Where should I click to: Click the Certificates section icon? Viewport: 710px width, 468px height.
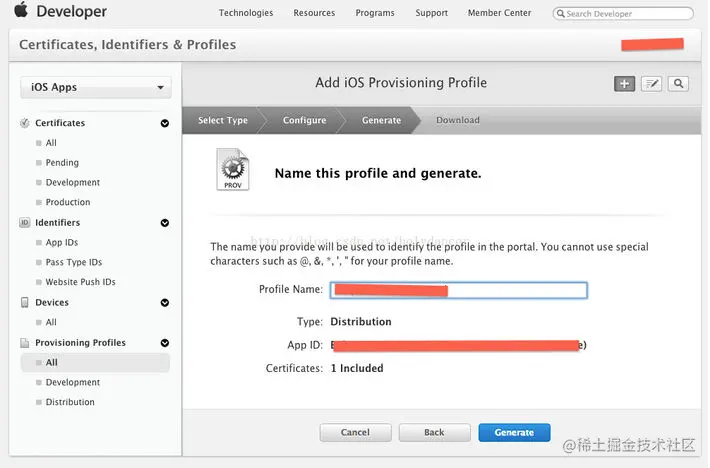25,123
